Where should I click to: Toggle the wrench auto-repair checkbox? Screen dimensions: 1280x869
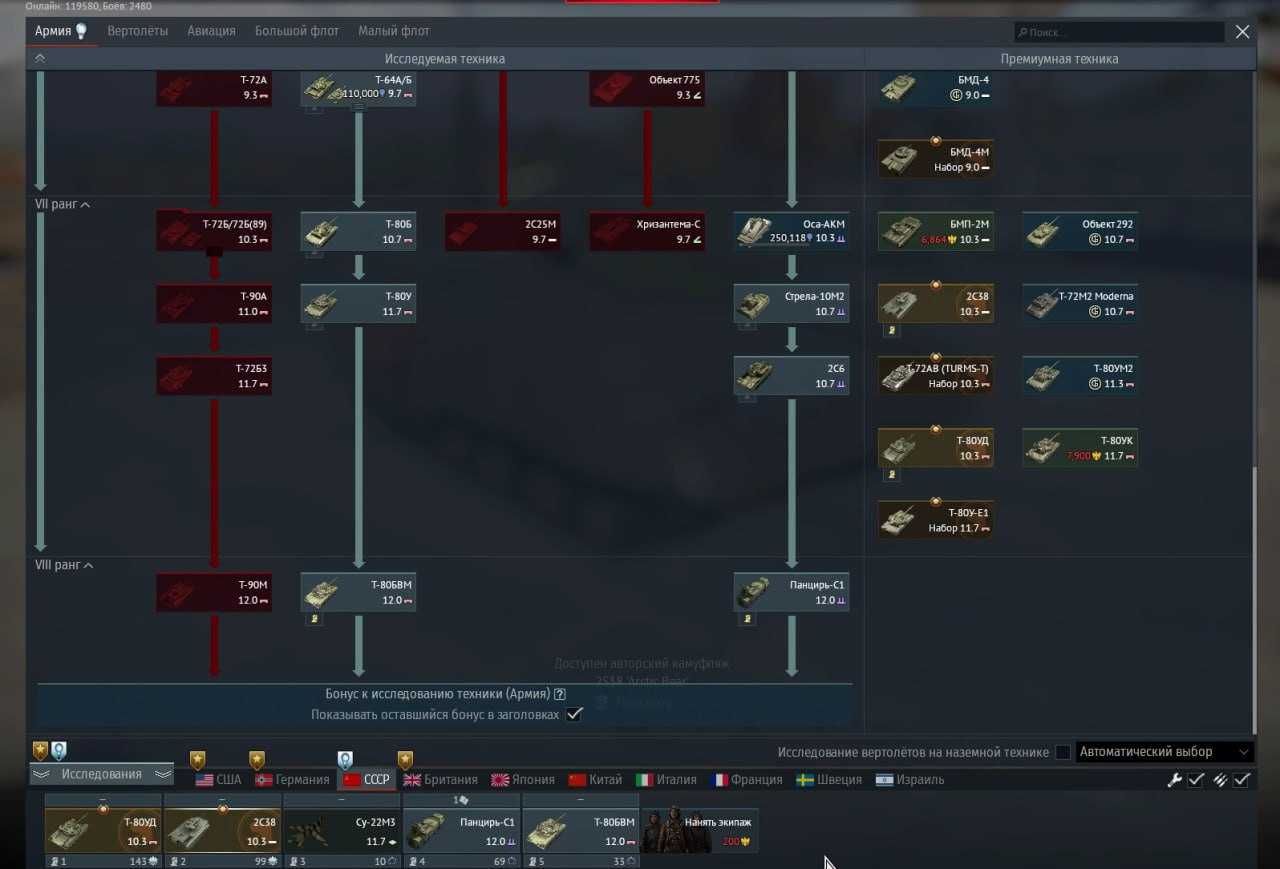point(1195,780)
